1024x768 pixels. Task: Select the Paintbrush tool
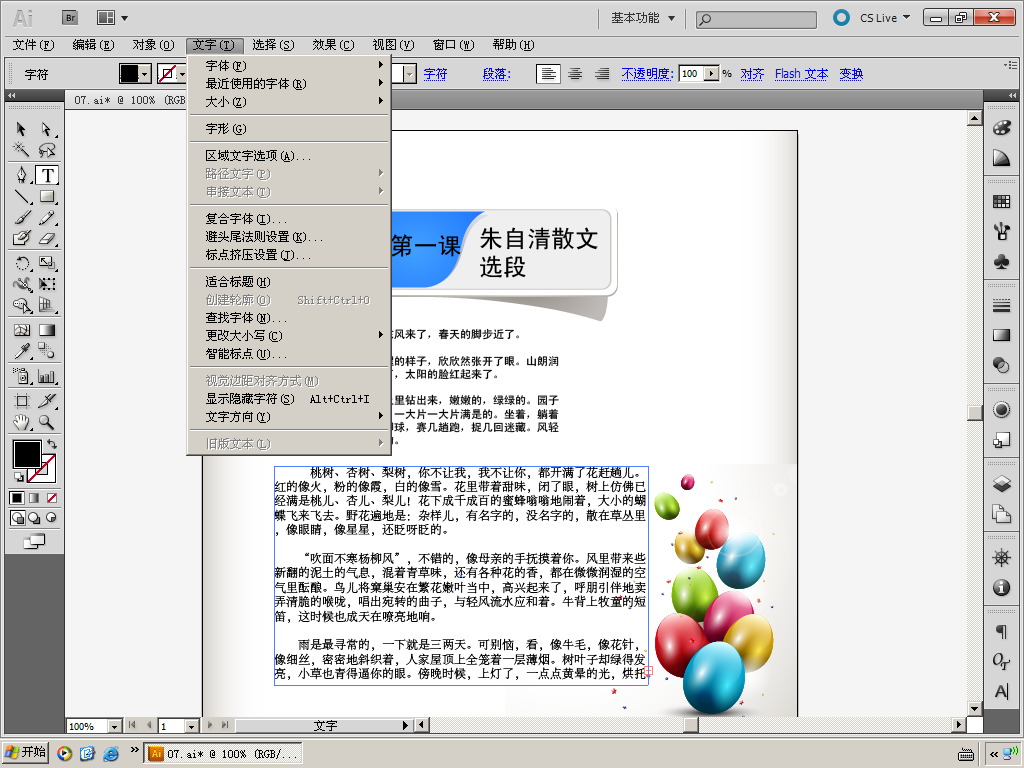pos(21,217)
